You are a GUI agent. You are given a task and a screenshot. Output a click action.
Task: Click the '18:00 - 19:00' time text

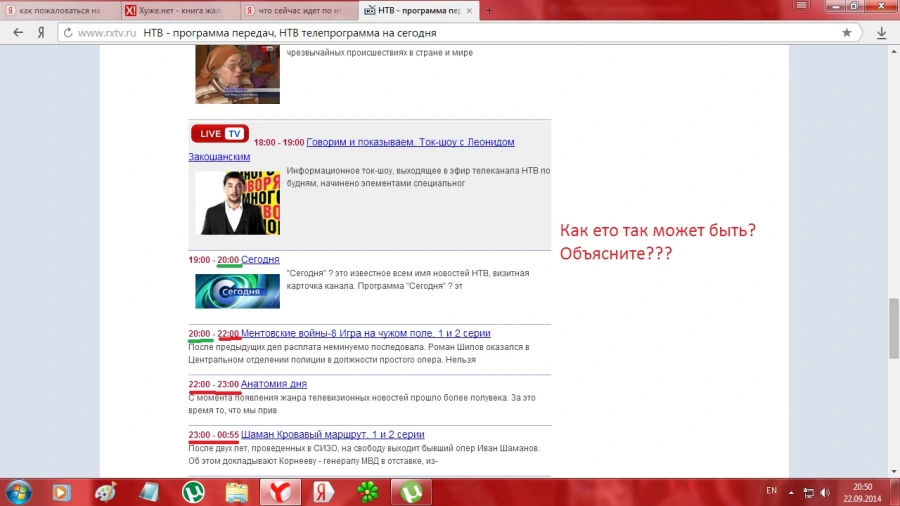coord(279,142)
